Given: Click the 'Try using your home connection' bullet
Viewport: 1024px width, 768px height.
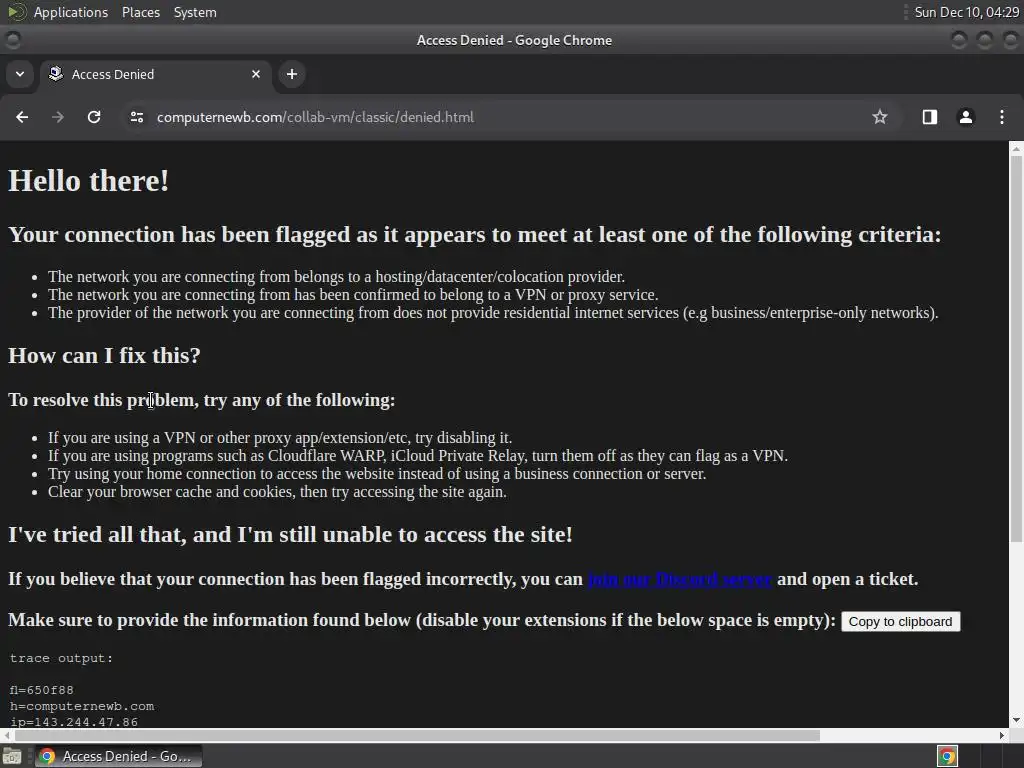Looking at the screenshot, I should pos(377,473).
